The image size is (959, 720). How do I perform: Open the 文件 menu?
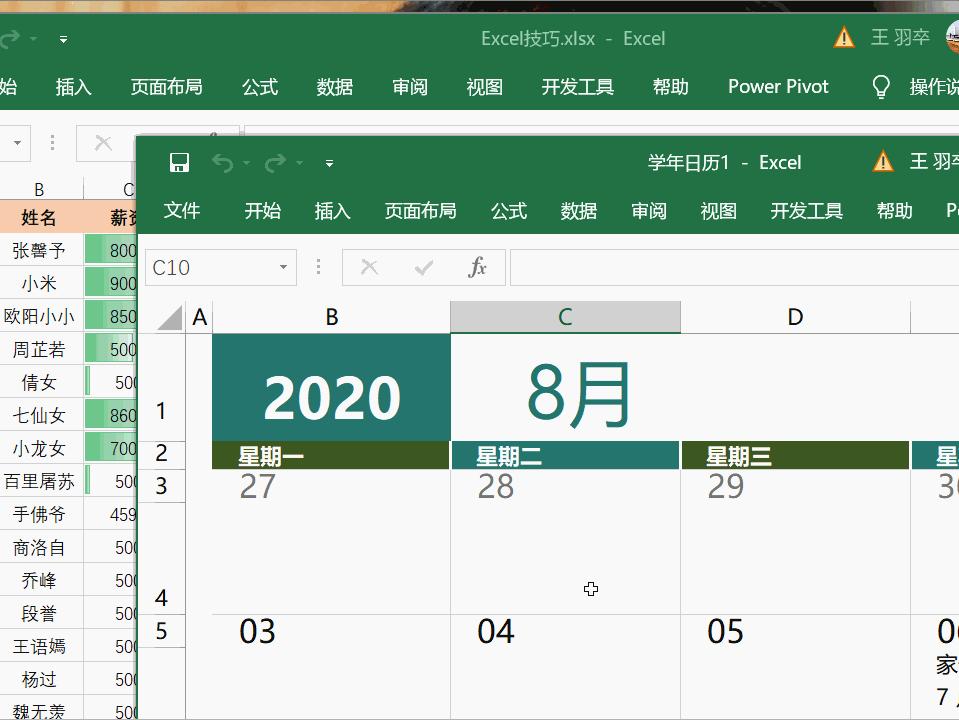click(182, 211)
